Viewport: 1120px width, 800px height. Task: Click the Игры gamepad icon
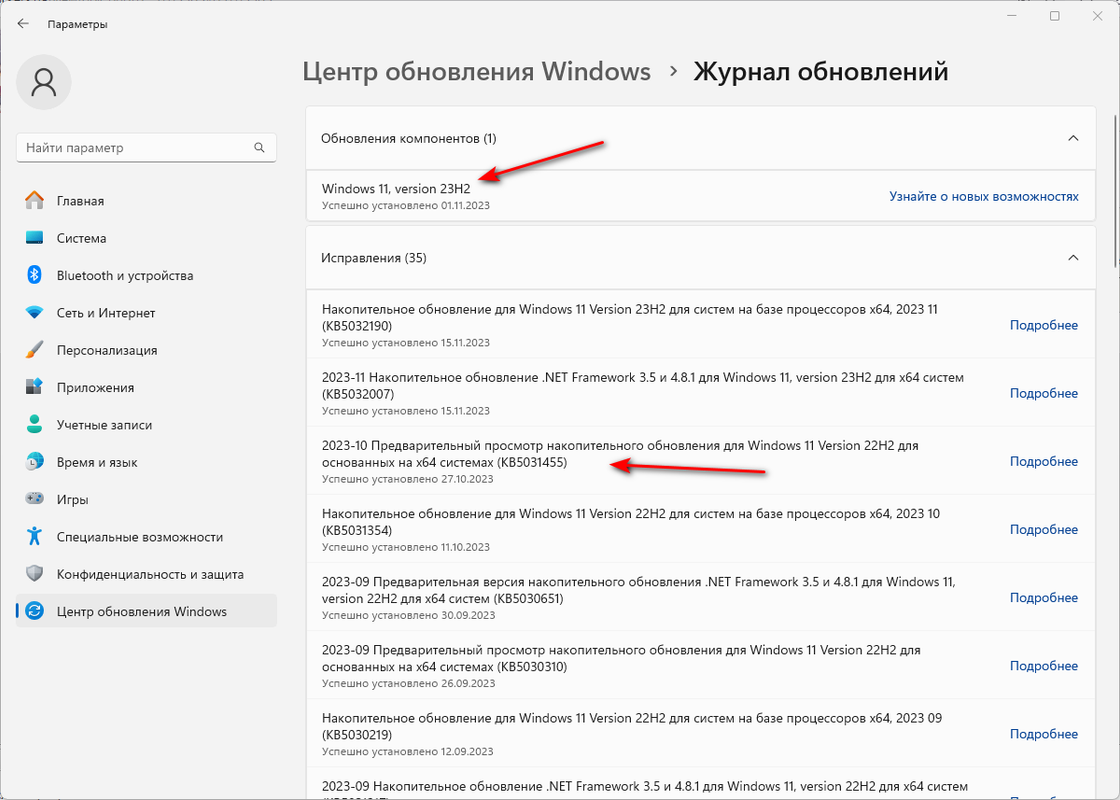click(x=34, y=499)
